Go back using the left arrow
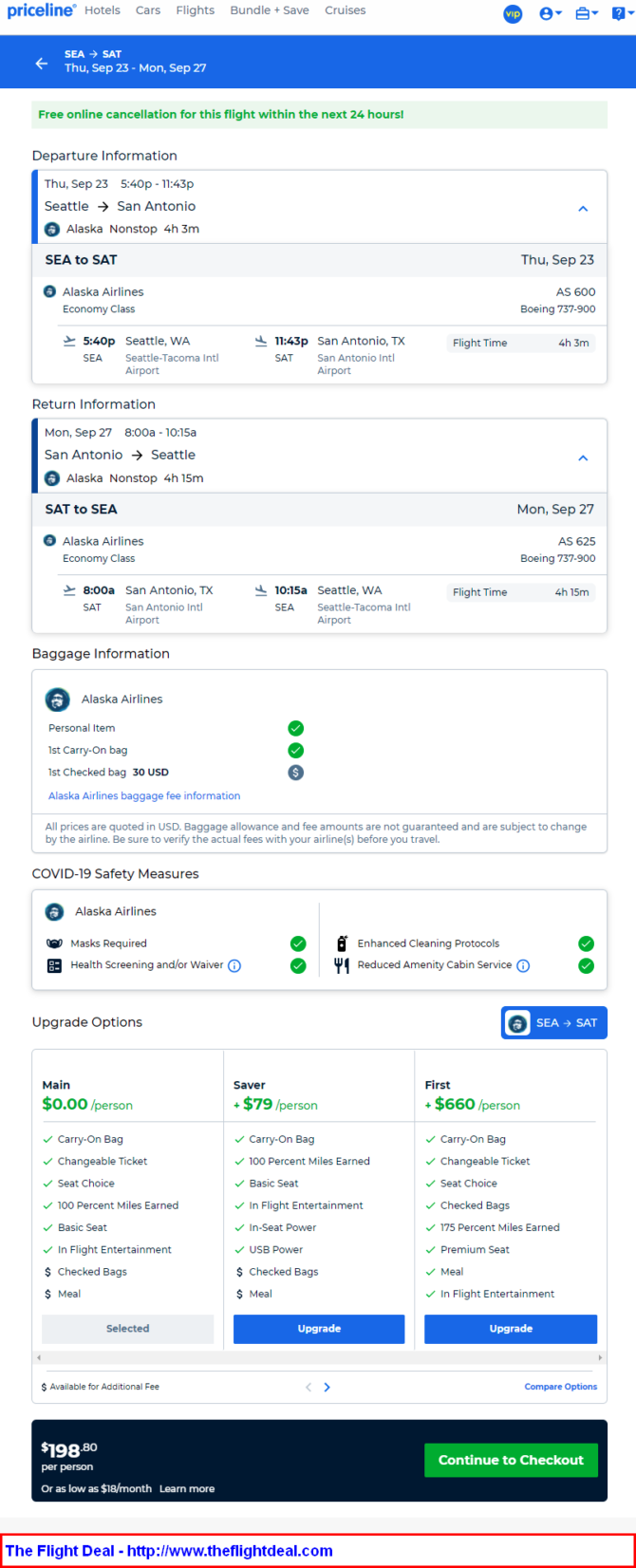The height and width of the screenshot is (1568, 636). [x=41, y=63]
